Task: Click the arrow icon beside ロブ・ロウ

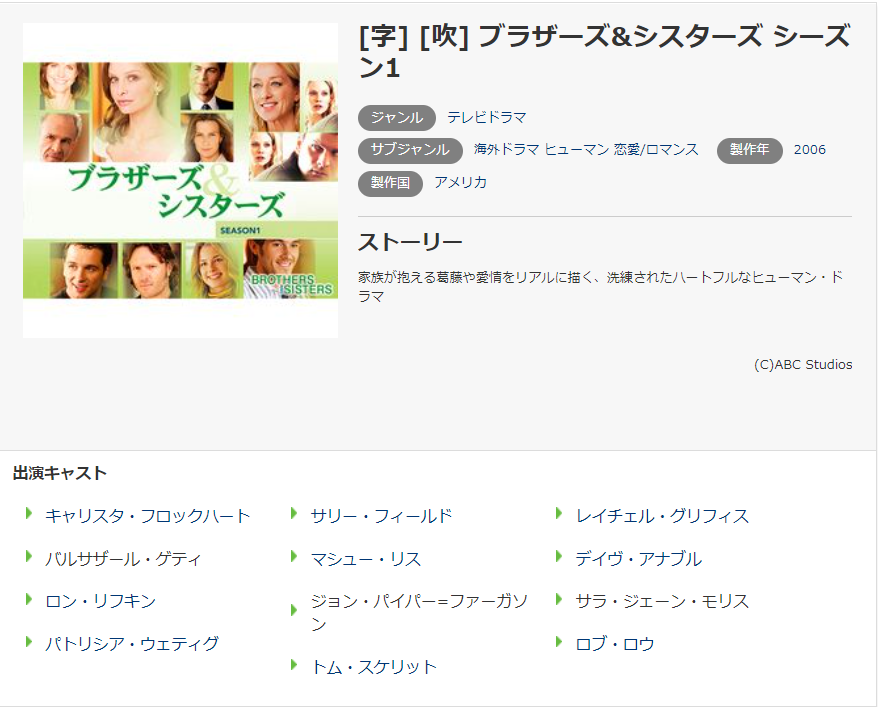Action: point(559,642)
